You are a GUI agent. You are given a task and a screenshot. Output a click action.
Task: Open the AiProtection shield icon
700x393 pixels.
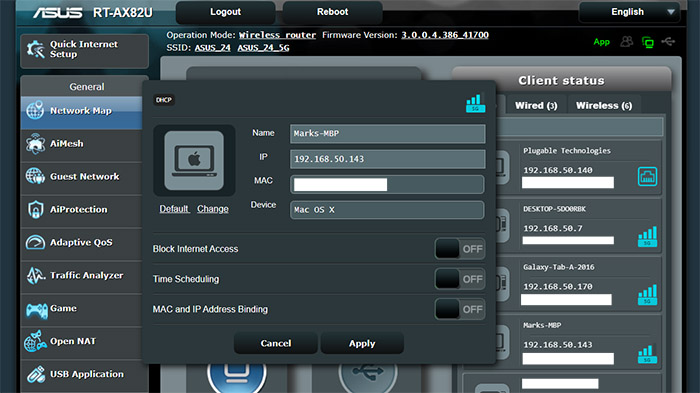click(x=35, y=209)
